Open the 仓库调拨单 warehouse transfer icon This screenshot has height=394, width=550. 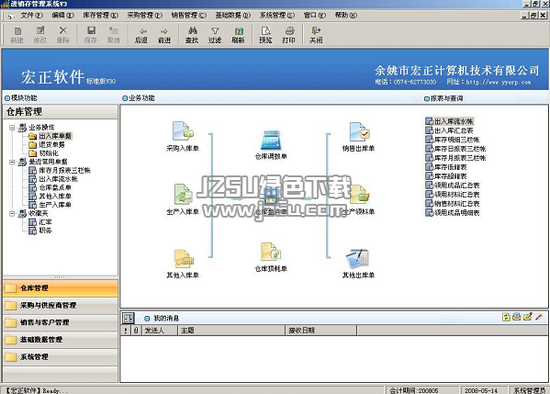click(x=270, y=140)
